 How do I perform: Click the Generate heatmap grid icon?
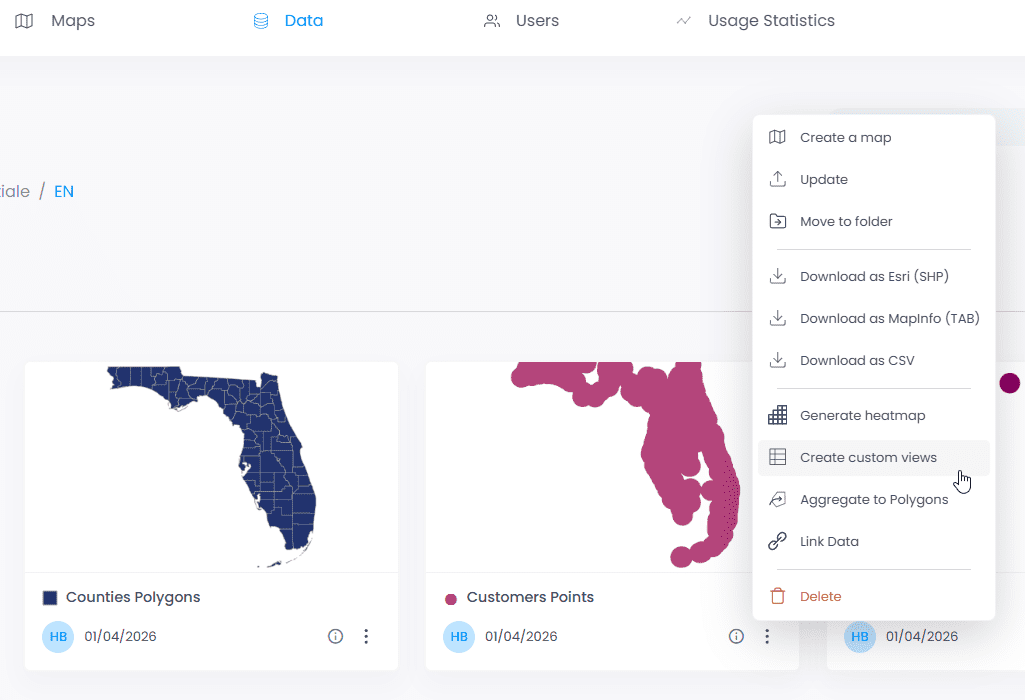(x=777, y=415)
